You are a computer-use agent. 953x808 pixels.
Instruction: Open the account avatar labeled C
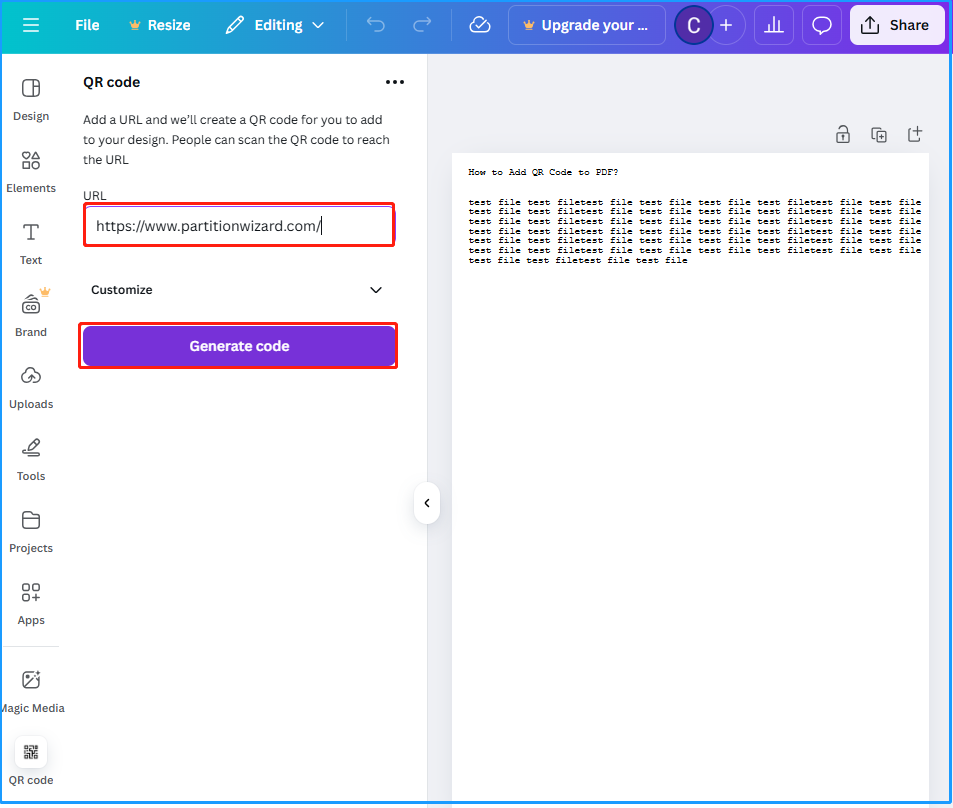click(693, 25)
